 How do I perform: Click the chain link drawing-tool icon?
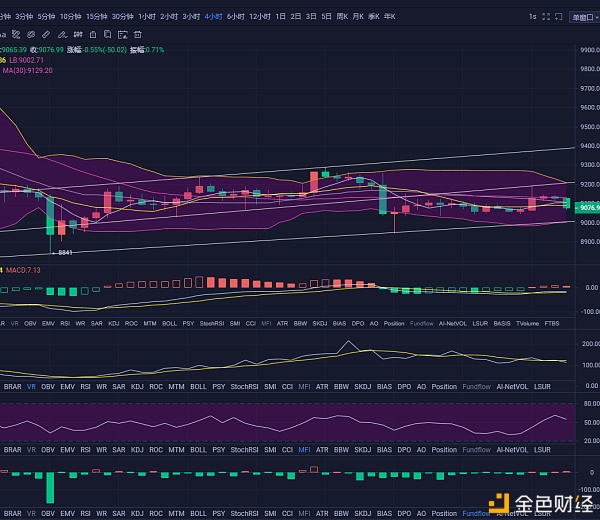(31, 35)
